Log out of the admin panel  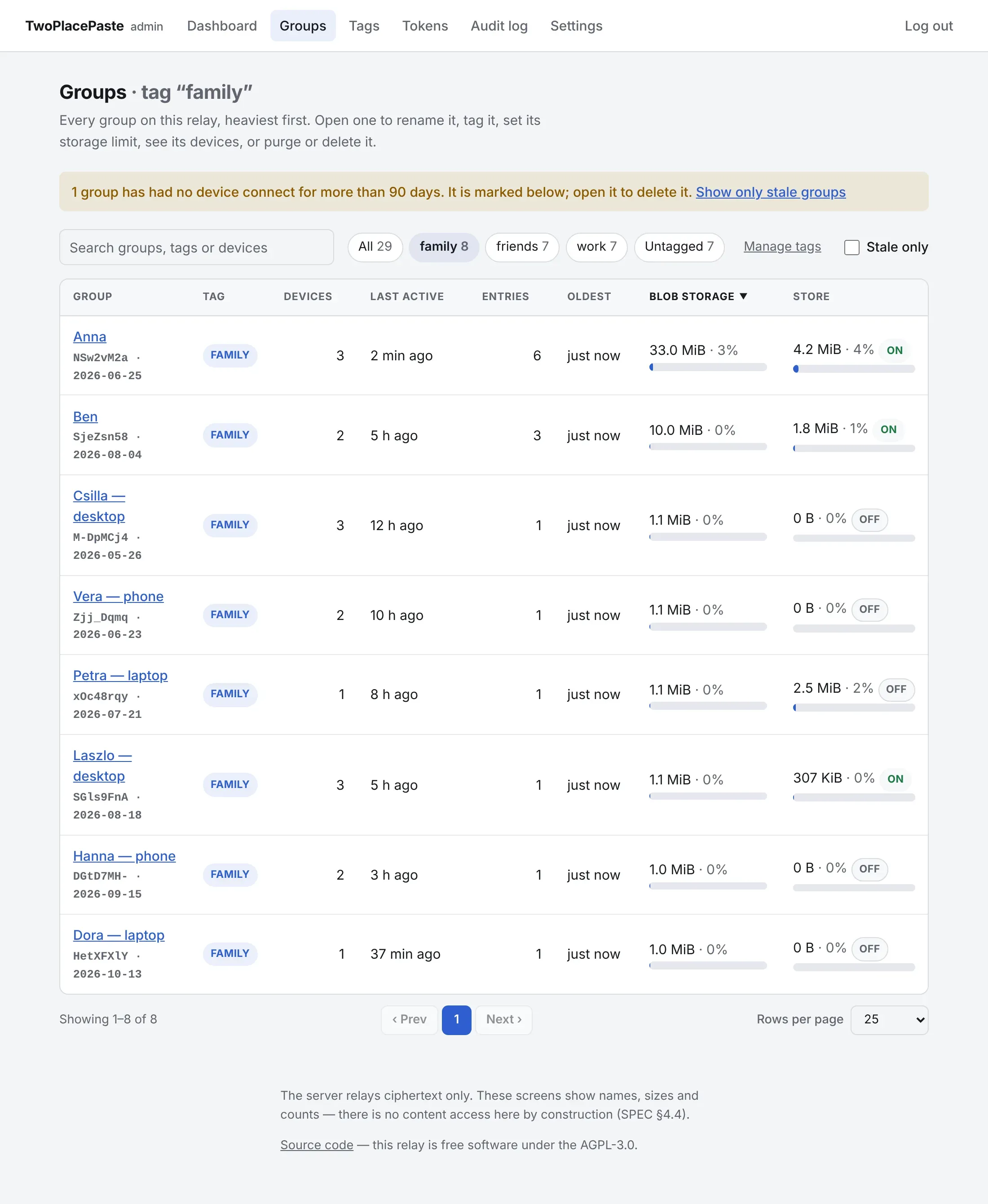[928, 26]
